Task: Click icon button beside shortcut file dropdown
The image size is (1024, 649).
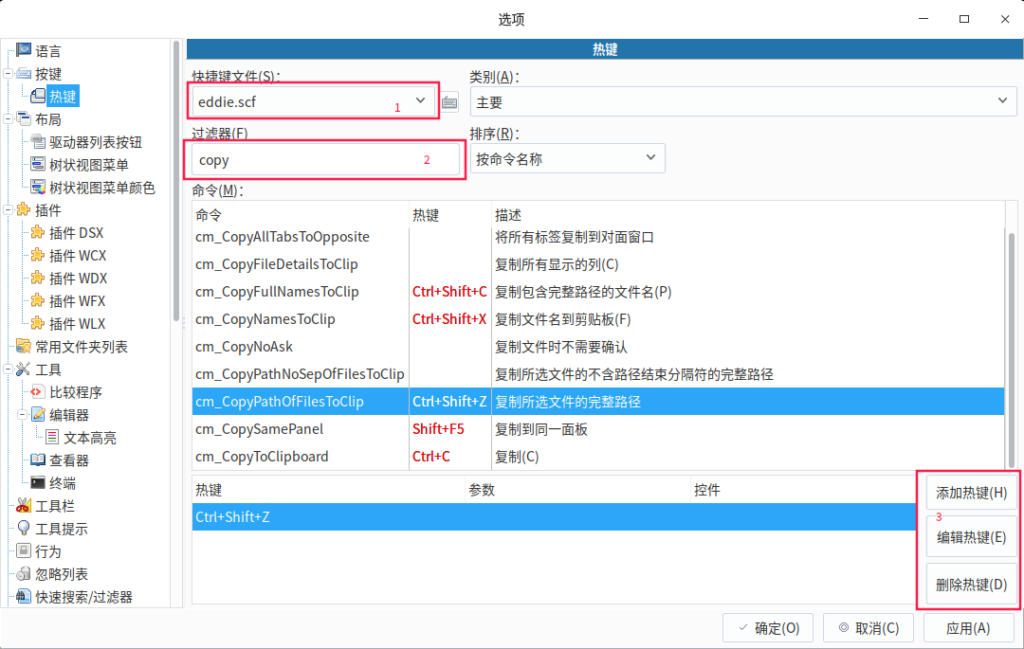Action: click(x=450, y=102)
